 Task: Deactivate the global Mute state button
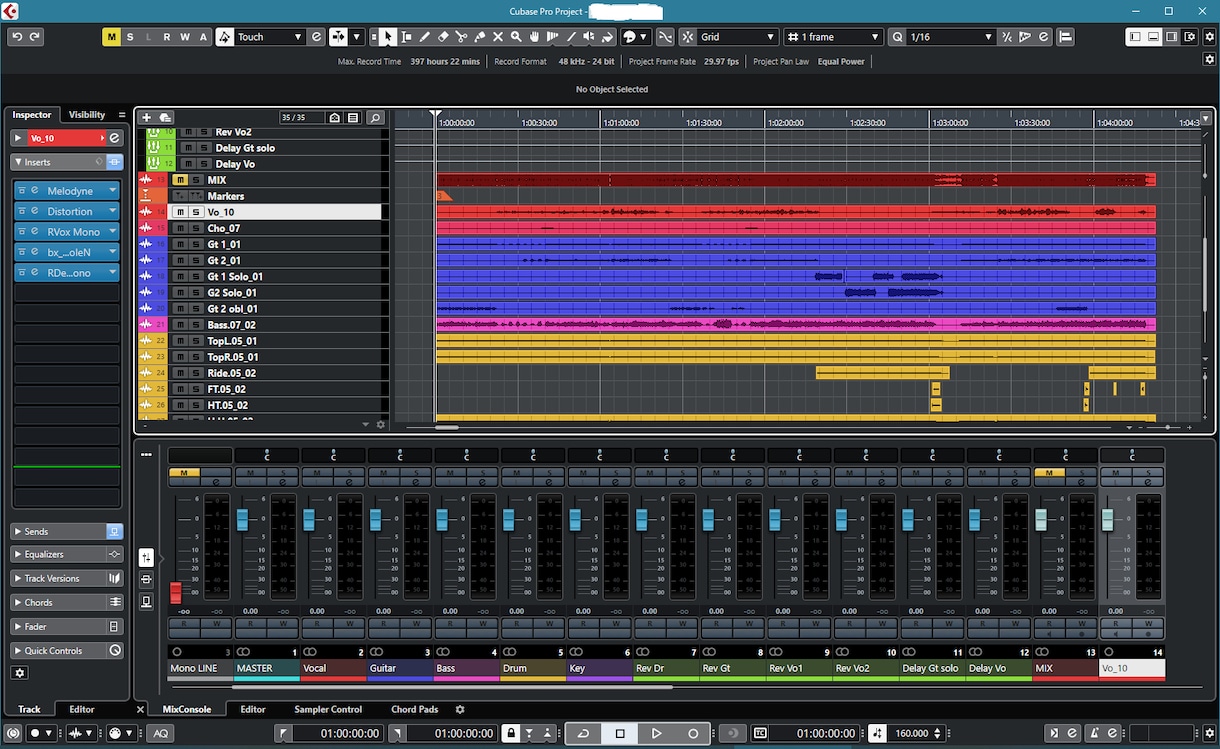112,37
